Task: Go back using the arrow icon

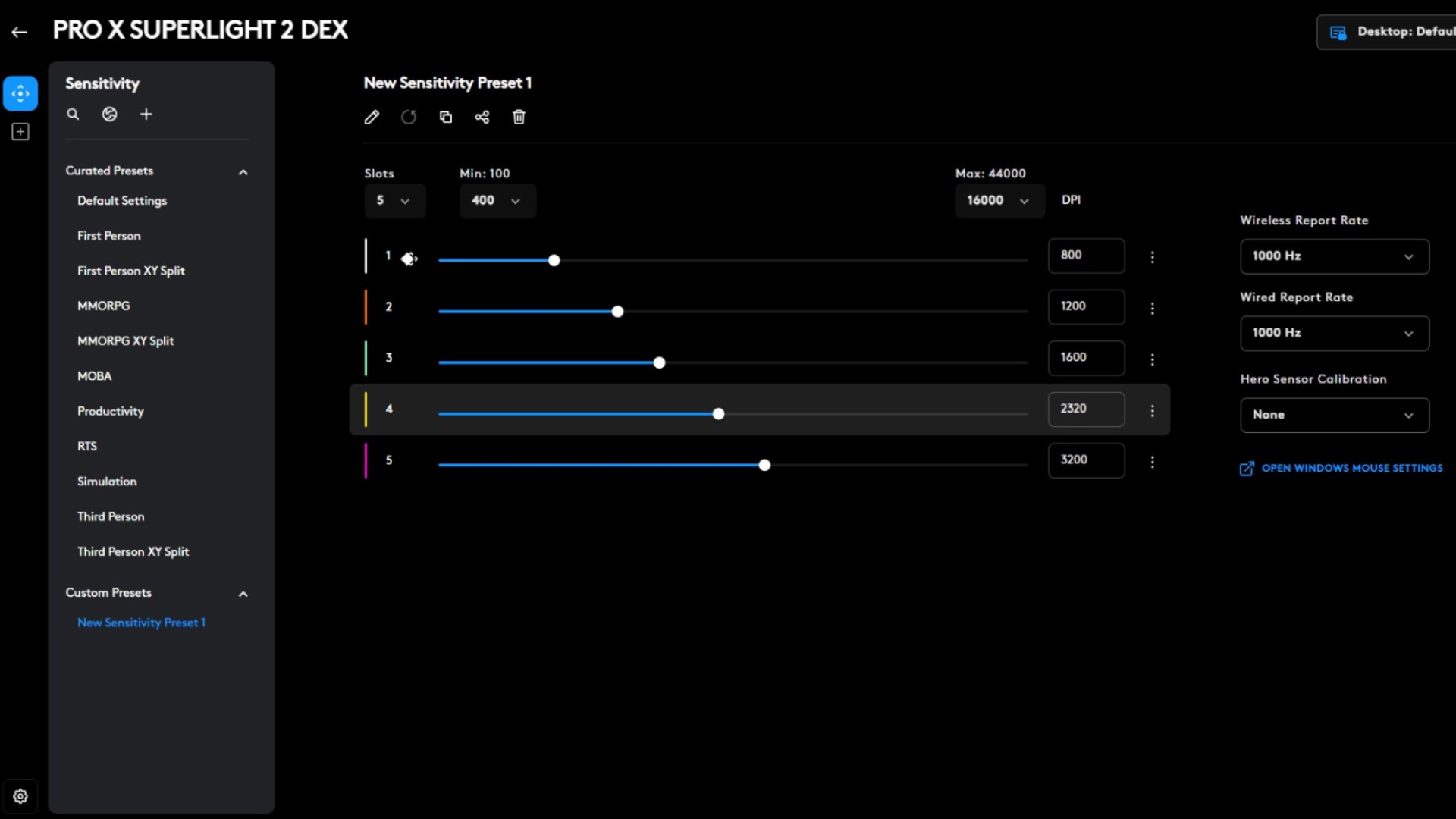Action: [20, 32]
